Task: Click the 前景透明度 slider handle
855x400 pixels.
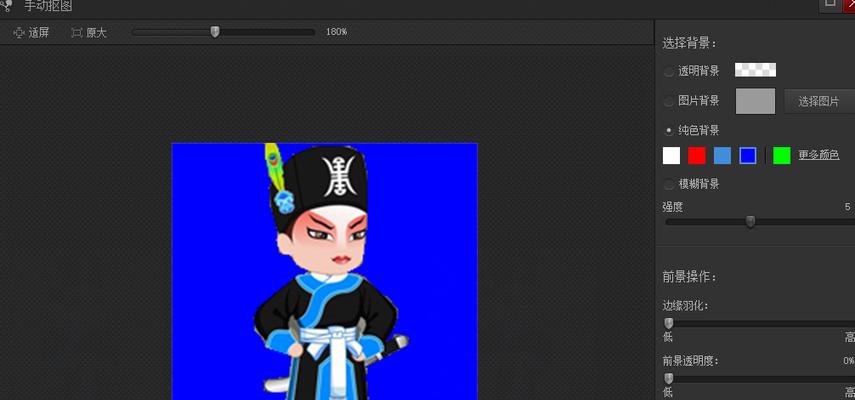Action: [x=669, y=378]
